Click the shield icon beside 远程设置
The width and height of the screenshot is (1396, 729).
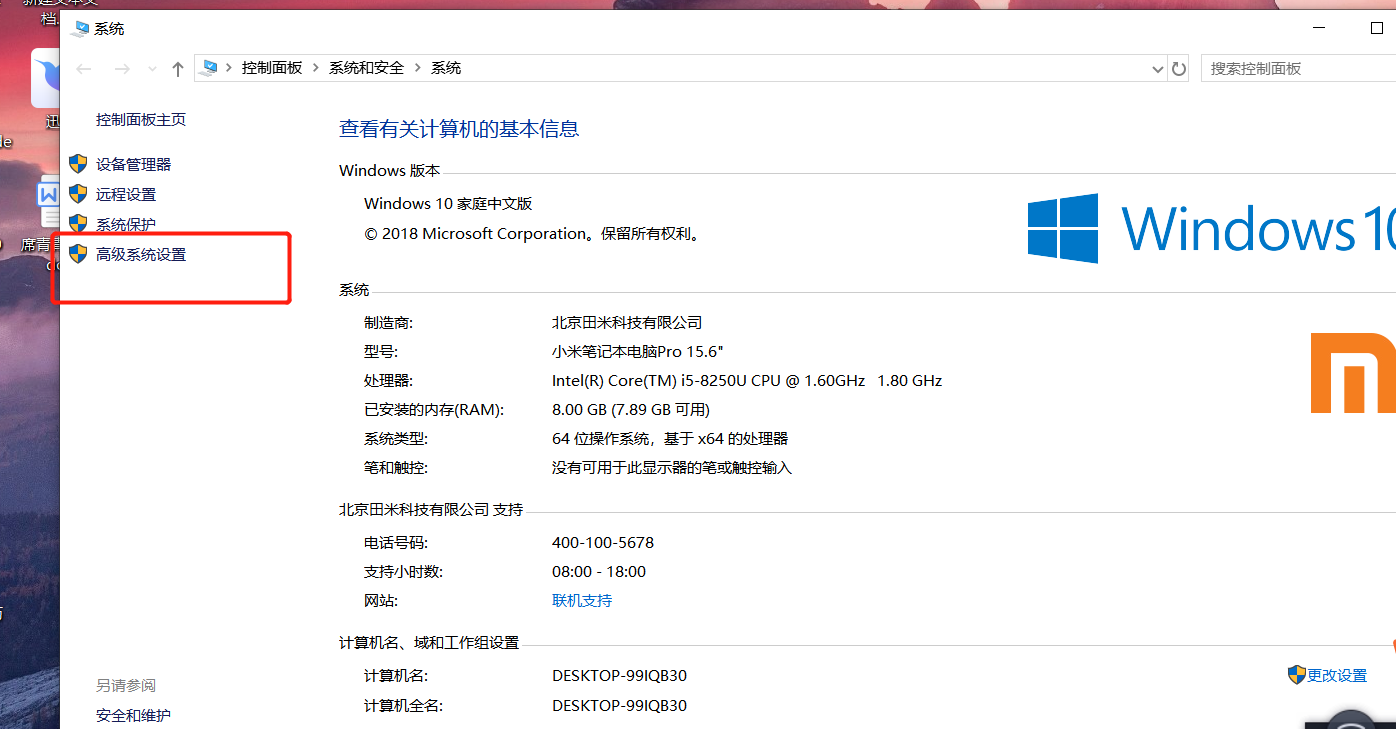click(78, 194)
